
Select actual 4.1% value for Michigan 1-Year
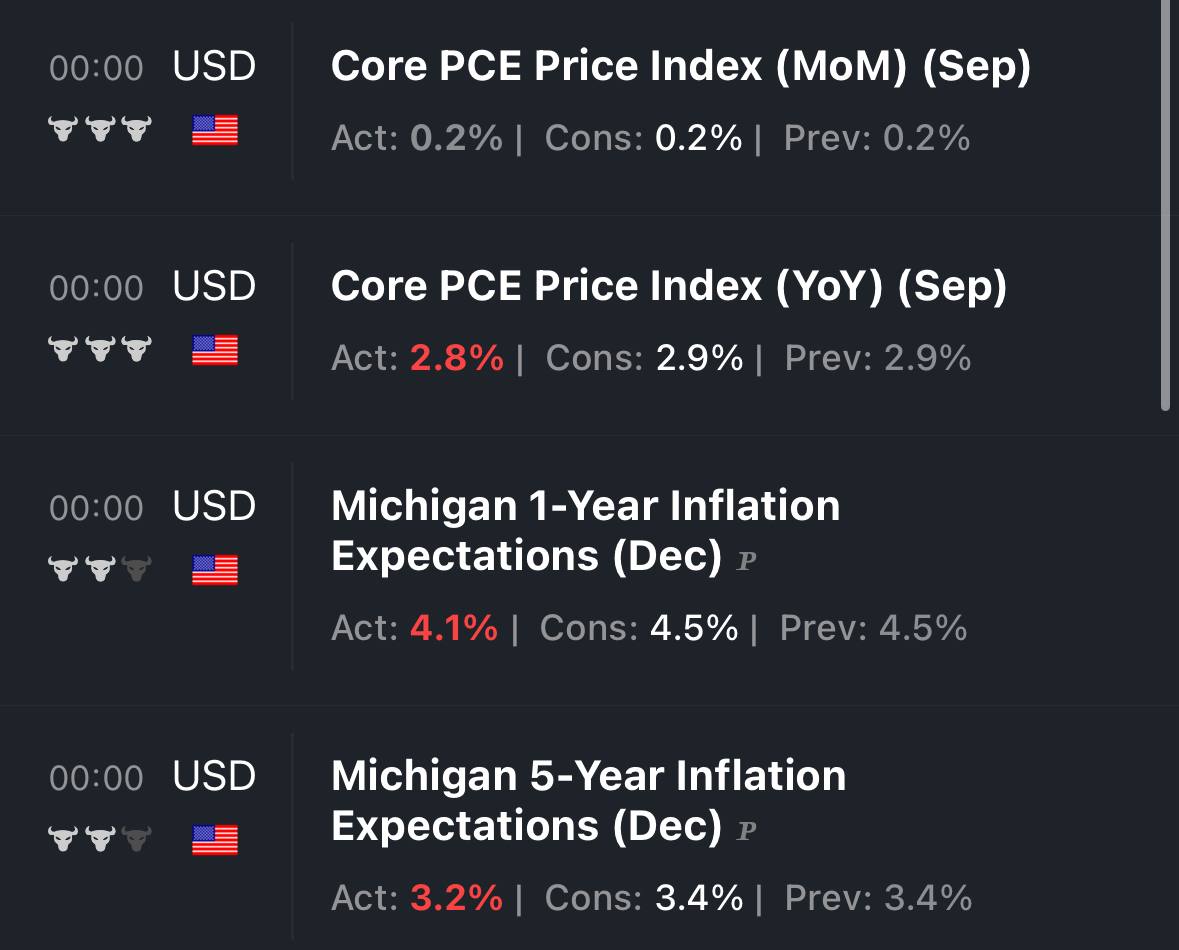(x=453, y=628)
